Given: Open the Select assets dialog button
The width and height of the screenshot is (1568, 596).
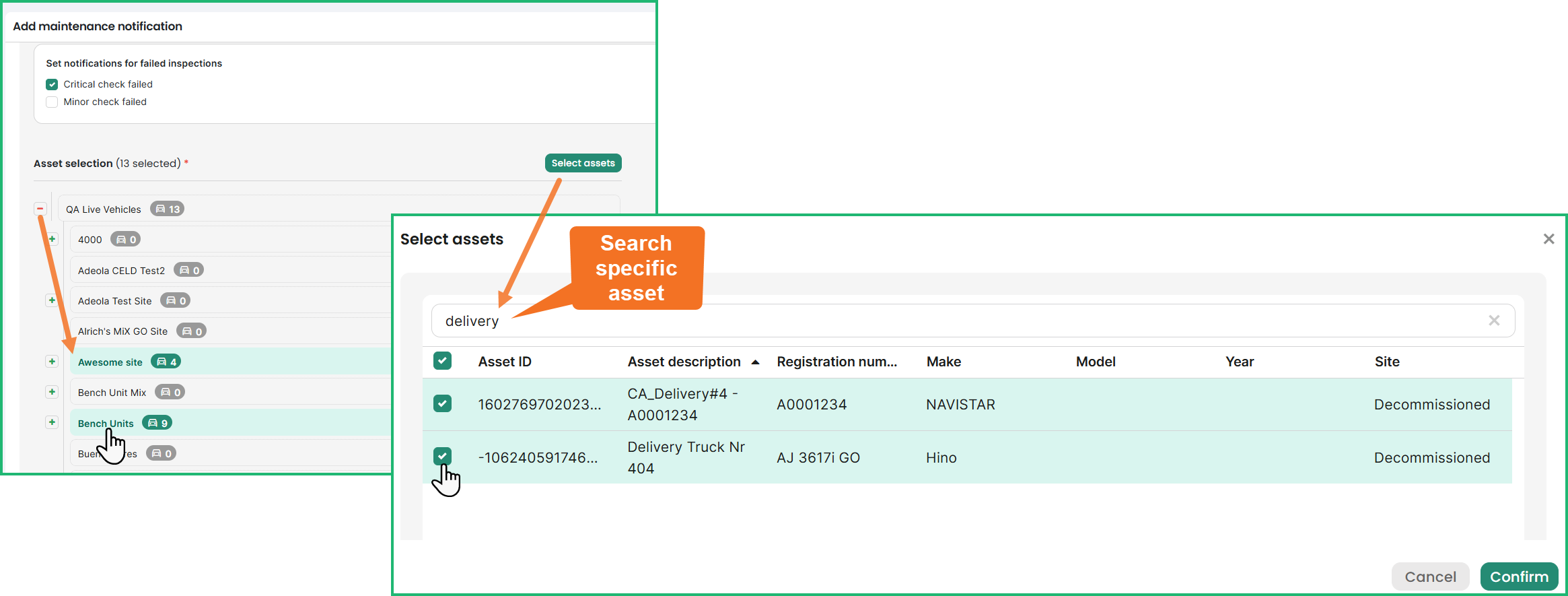Looking at the screenshot, I should click(x=583, y=163).
